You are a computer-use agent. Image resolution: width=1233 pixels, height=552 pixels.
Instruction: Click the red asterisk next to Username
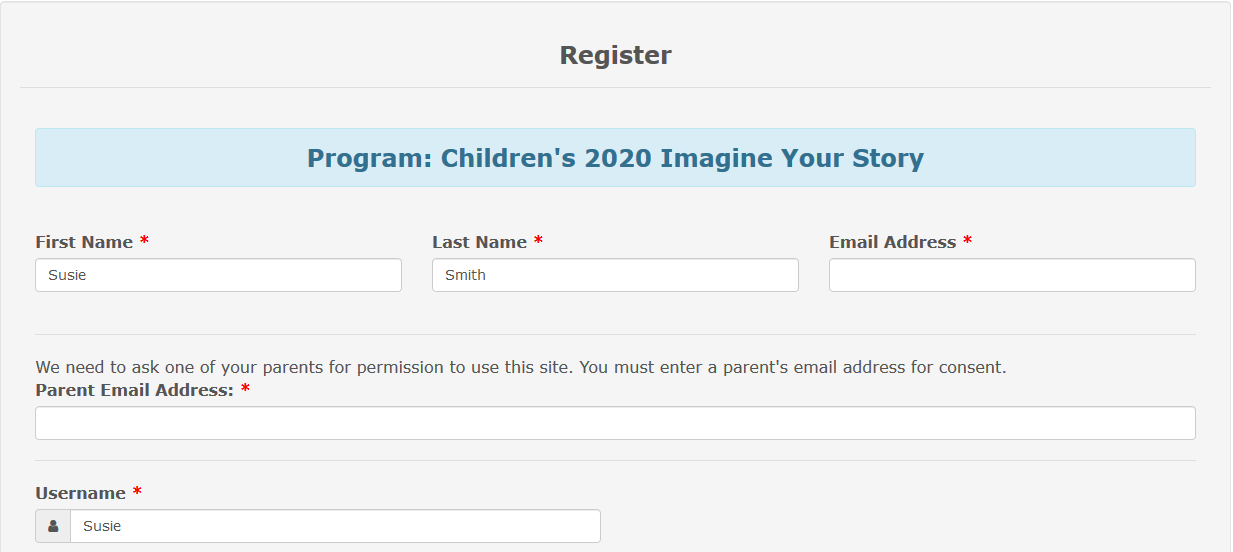coord(137,492)
